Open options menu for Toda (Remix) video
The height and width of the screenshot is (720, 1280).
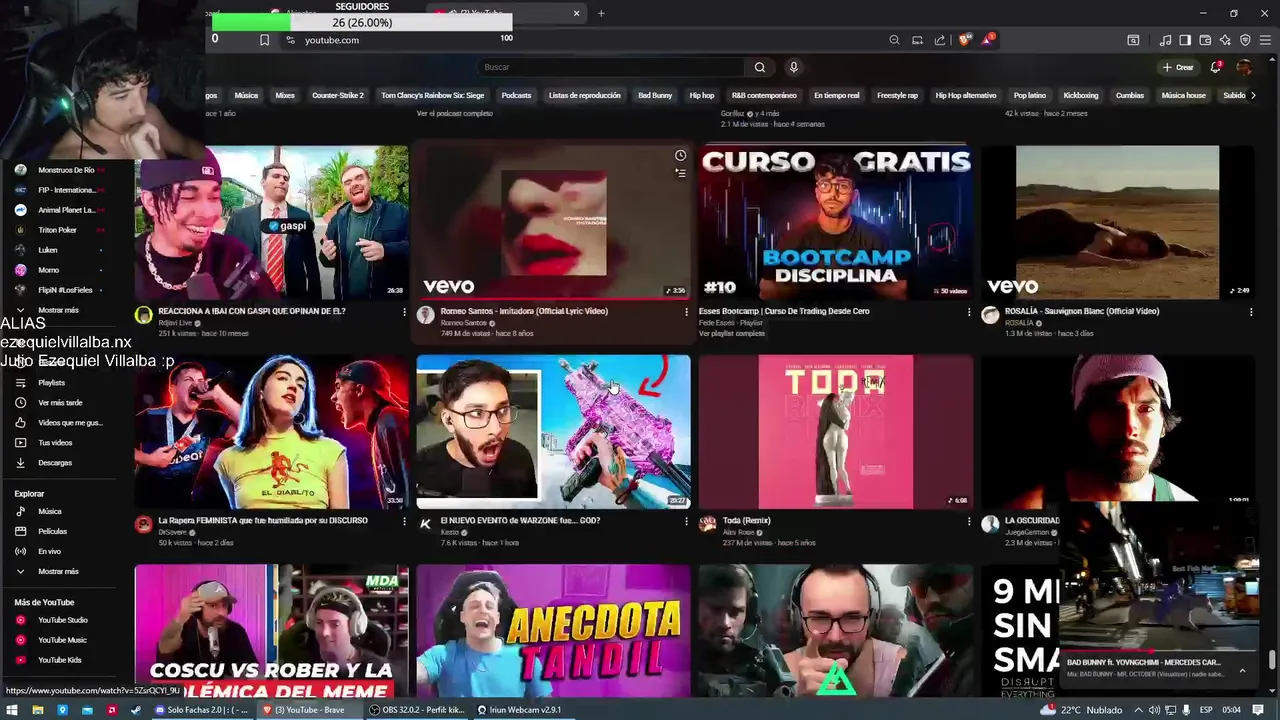968,521
